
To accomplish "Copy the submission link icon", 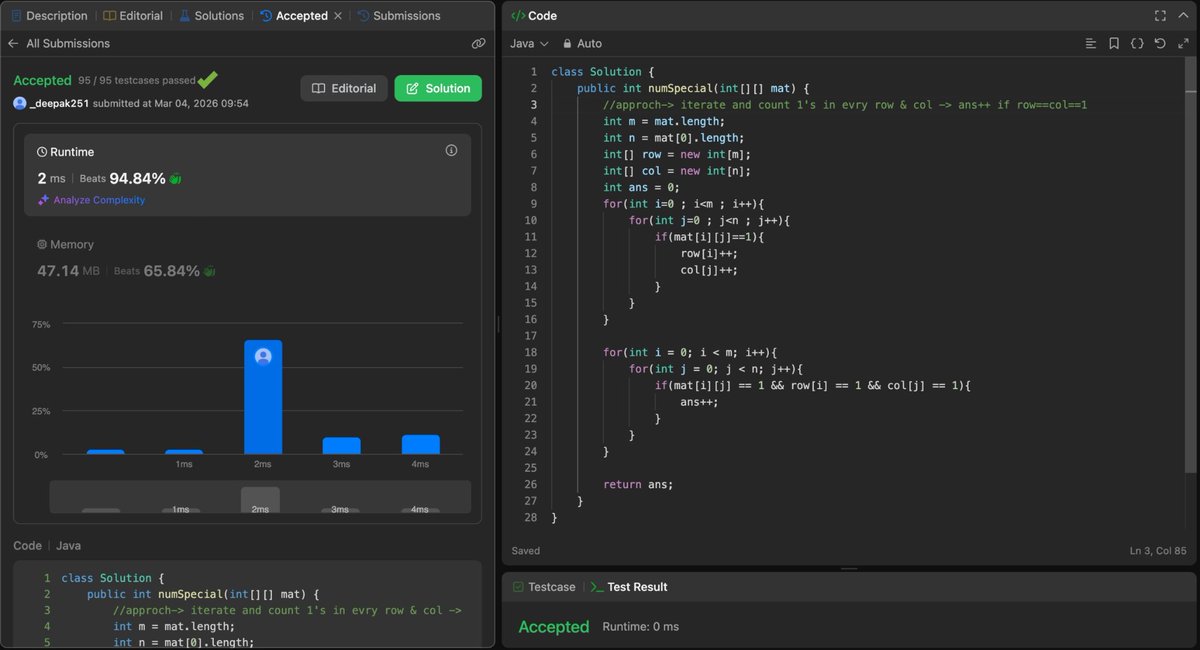I will tap(478, 44).
